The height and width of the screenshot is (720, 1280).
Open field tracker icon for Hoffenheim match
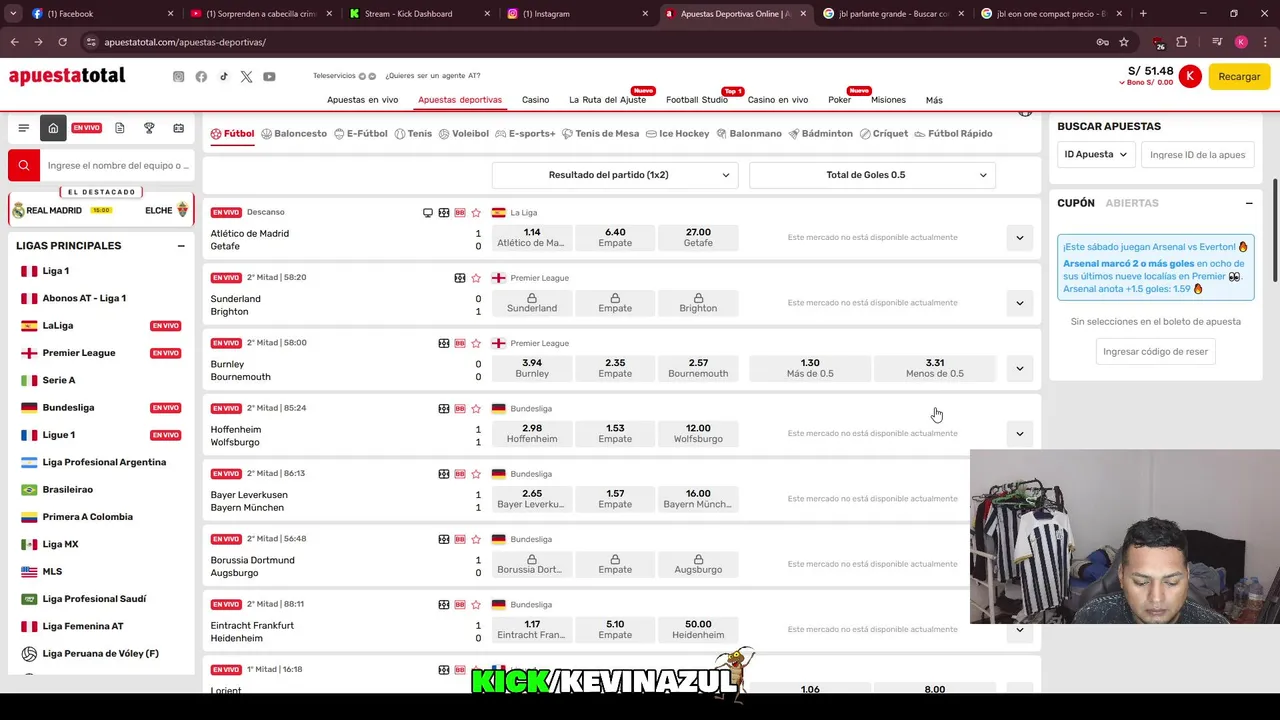tap(444, 408)
